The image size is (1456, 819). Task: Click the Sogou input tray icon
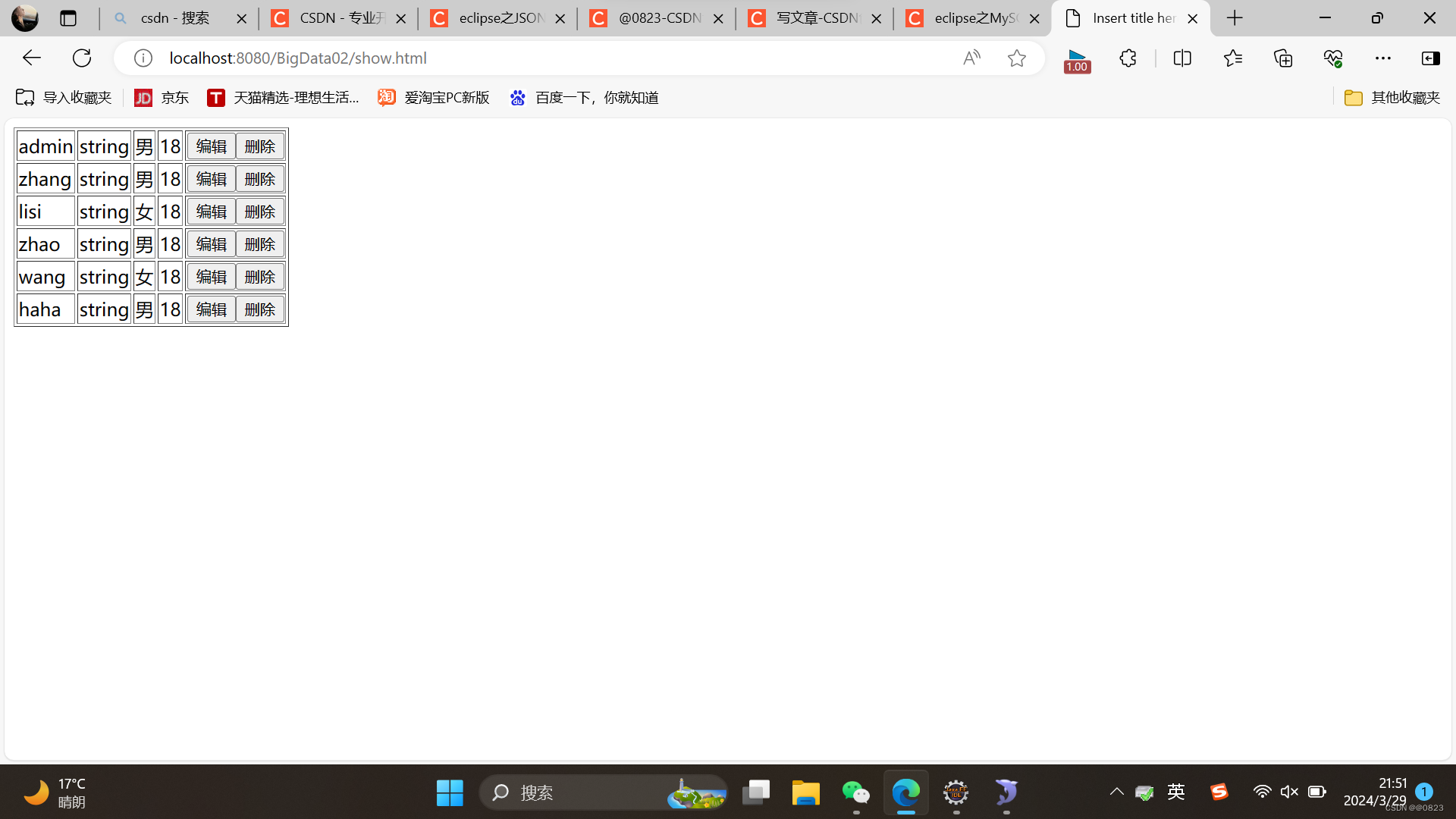point(1219,792)
